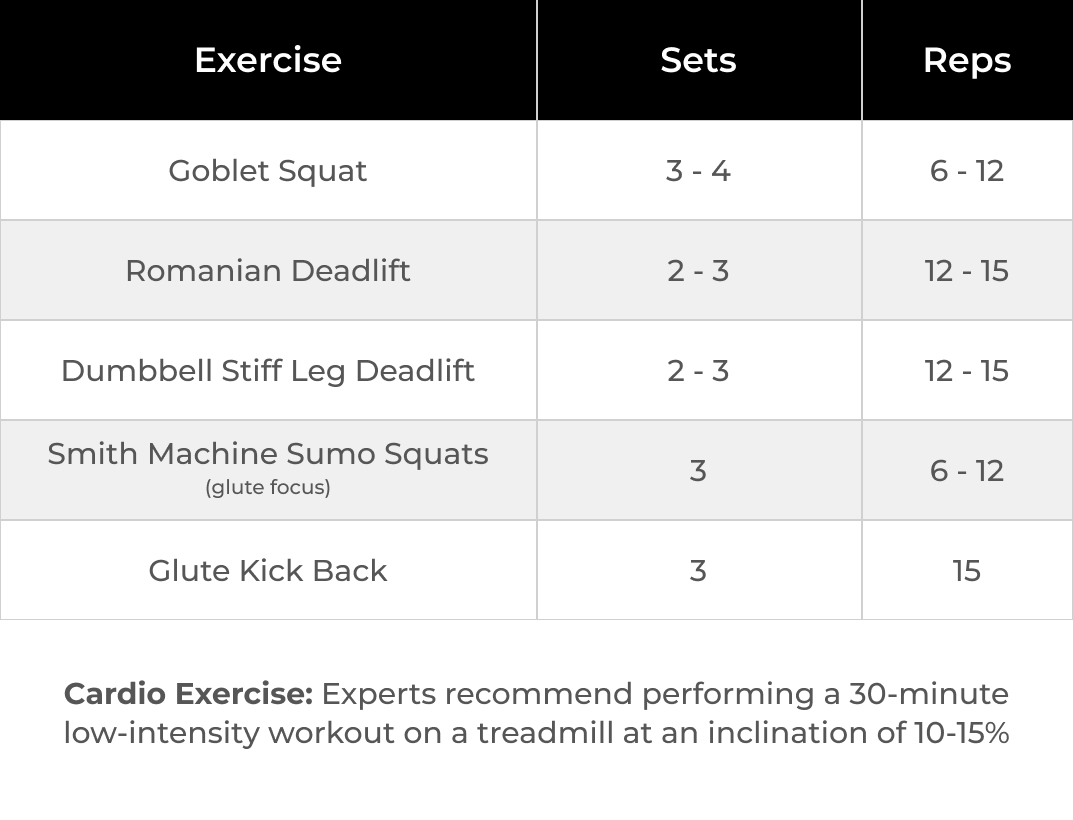Click Dumbbell Stiff Leg Deadlift reps value
Viewport: 1073px width, 820px height.
click(x=966, y=371)
